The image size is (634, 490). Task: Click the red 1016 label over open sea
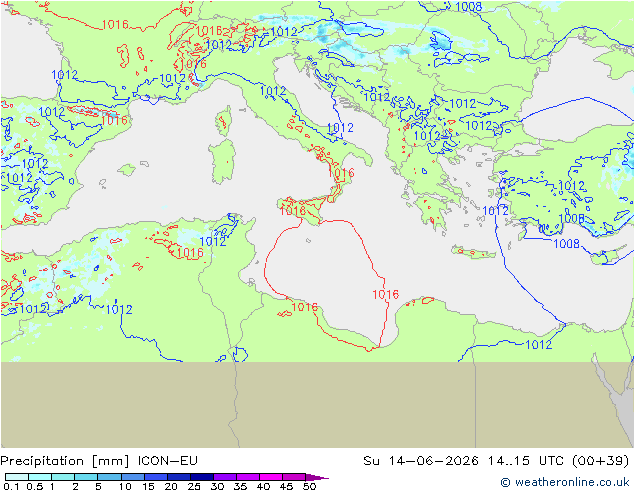point(385,294)
